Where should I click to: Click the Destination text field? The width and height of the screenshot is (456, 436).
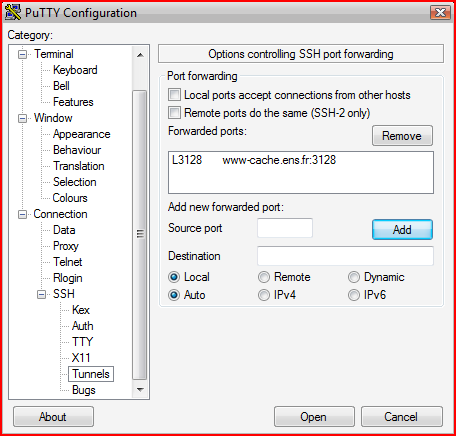pos(345,256)
